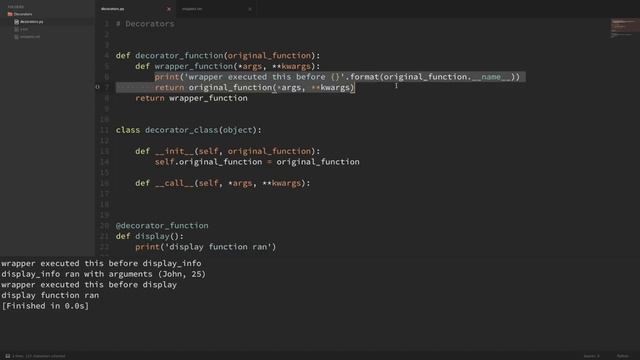Click output 'display_info ran with arguments (John, 25)'
Viewport: 640px width, 360px height.
coord(104,274)
